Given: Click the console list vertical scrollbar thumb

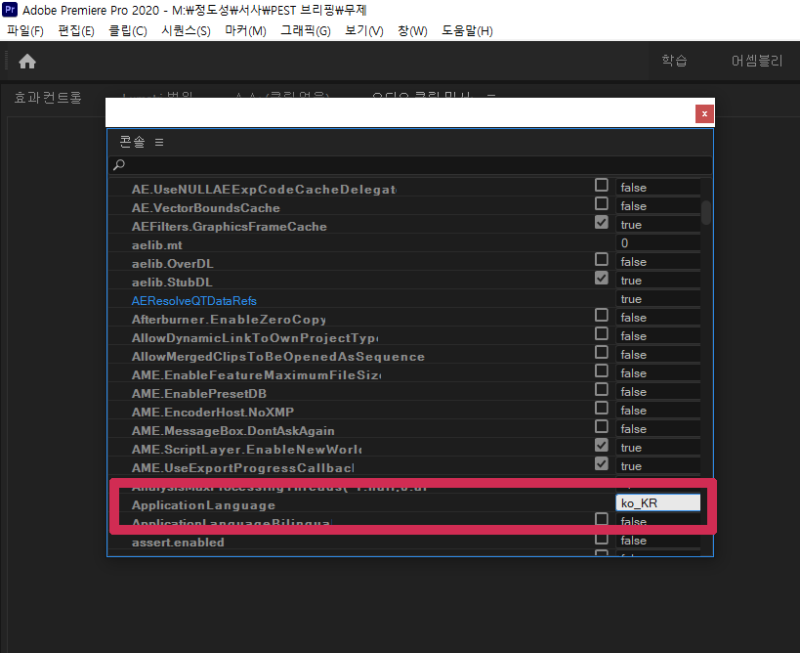Looking at the screenshot, I should click(706, 213).
